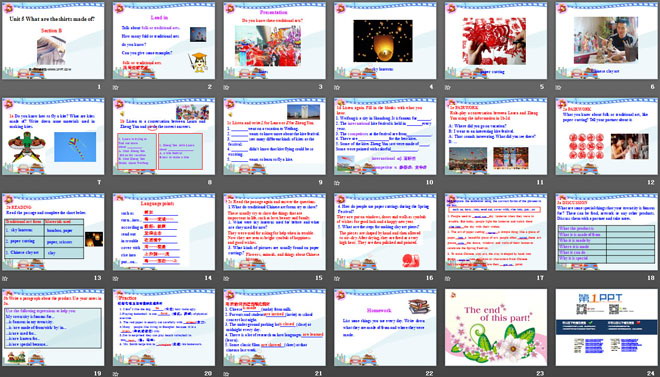This screenshot has width=660, height=377.
Task: Select slide 22 'Homework' thumbnail
Action: [x=385, y=327]
